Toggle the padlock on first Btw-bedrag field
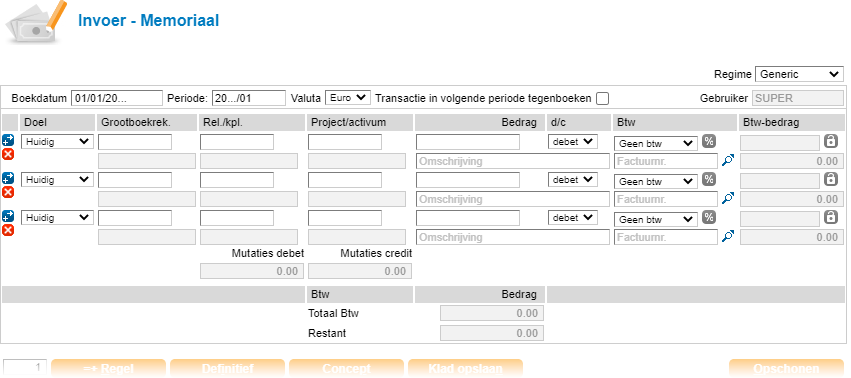This screenshot has width=851, height=378. [x=830, y=141]
